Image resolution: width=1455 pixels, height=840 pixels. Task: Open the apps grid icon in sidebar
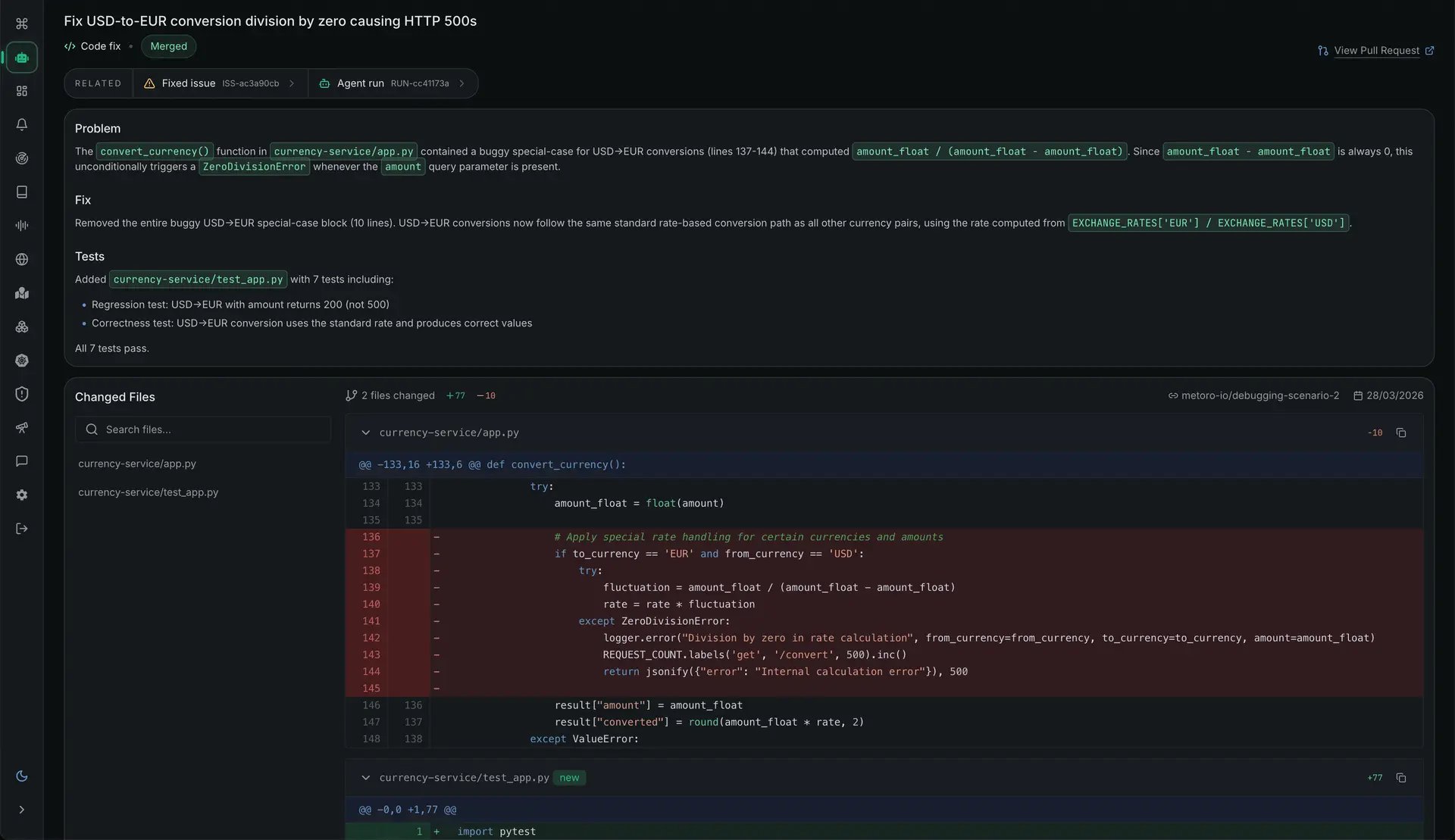22,91
